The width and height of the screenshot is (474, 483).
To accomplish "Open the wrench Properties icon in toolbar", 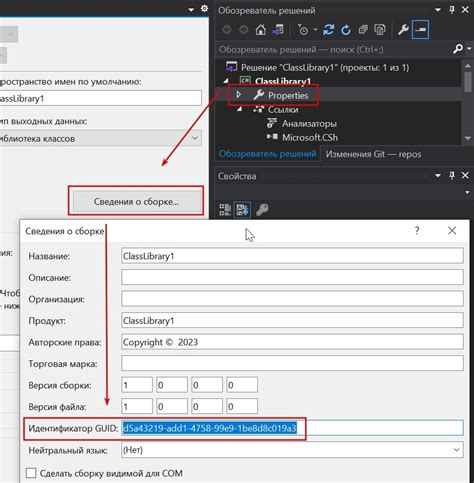I will tap(403, 30).
